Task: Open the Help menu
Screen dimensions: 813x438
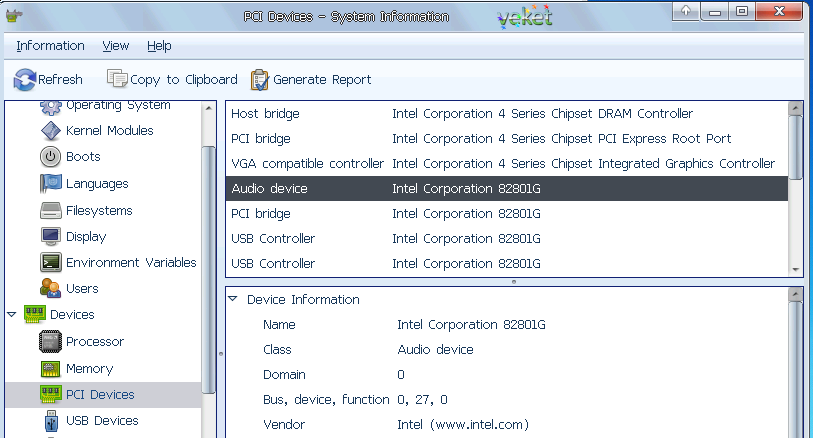Action: (159, 46)
